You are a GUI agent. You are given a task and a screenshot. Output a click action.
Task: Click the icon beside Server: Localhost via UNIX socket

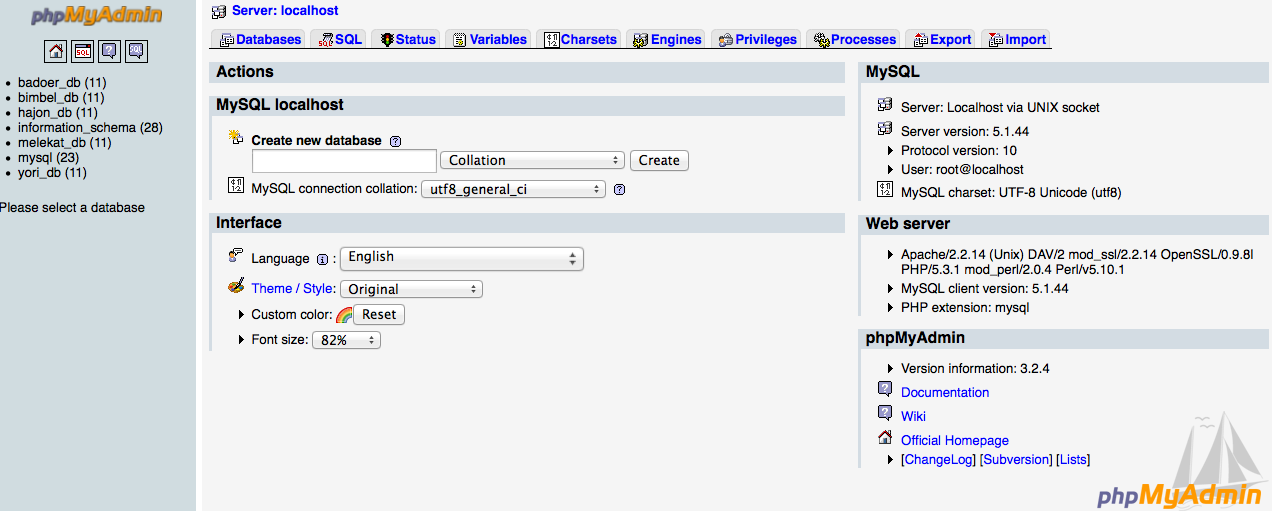coord(885,104)
